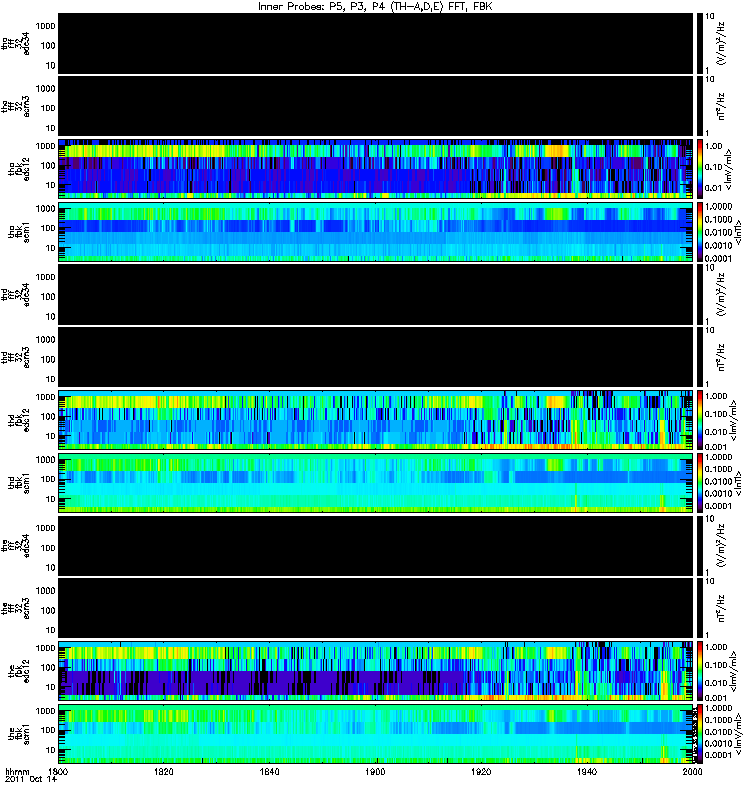Screen dimensions: 750x800
Task: Click the thd fbk scm1 rainbow color bar
Action: [x=699, y=483]
